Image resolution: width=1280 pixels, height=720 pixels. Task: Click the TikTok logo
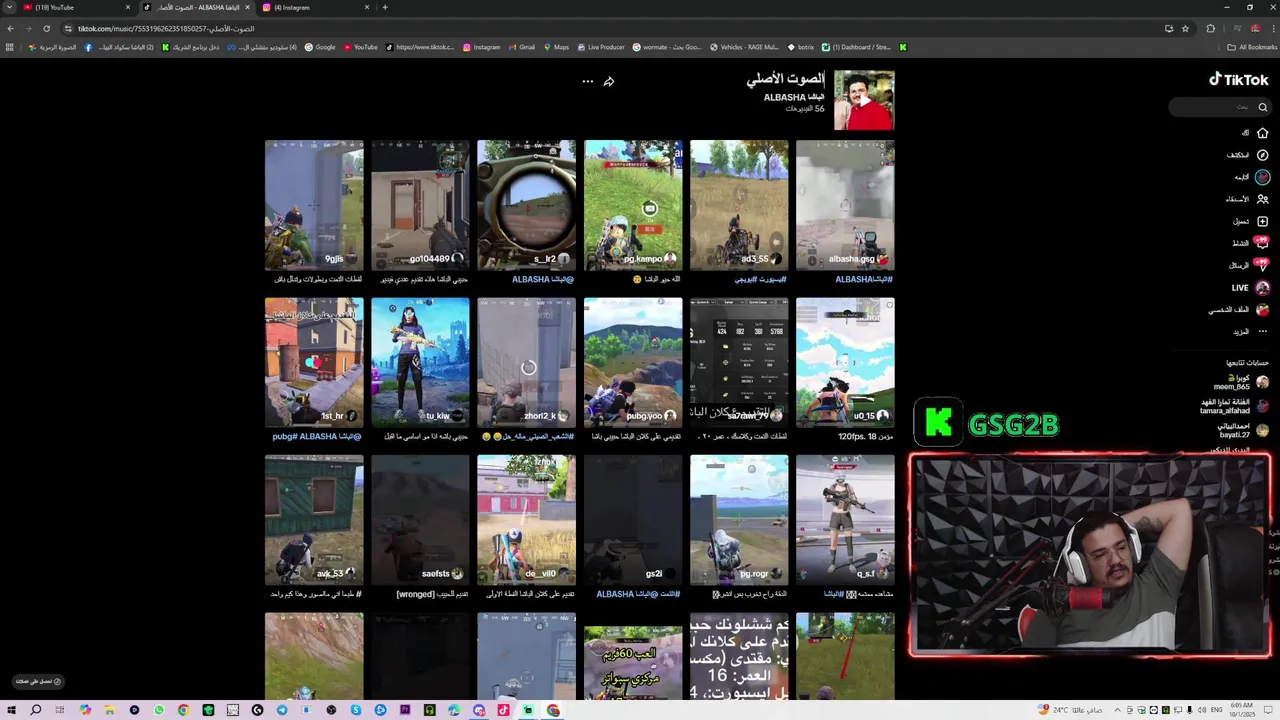tap(1238, 80)
